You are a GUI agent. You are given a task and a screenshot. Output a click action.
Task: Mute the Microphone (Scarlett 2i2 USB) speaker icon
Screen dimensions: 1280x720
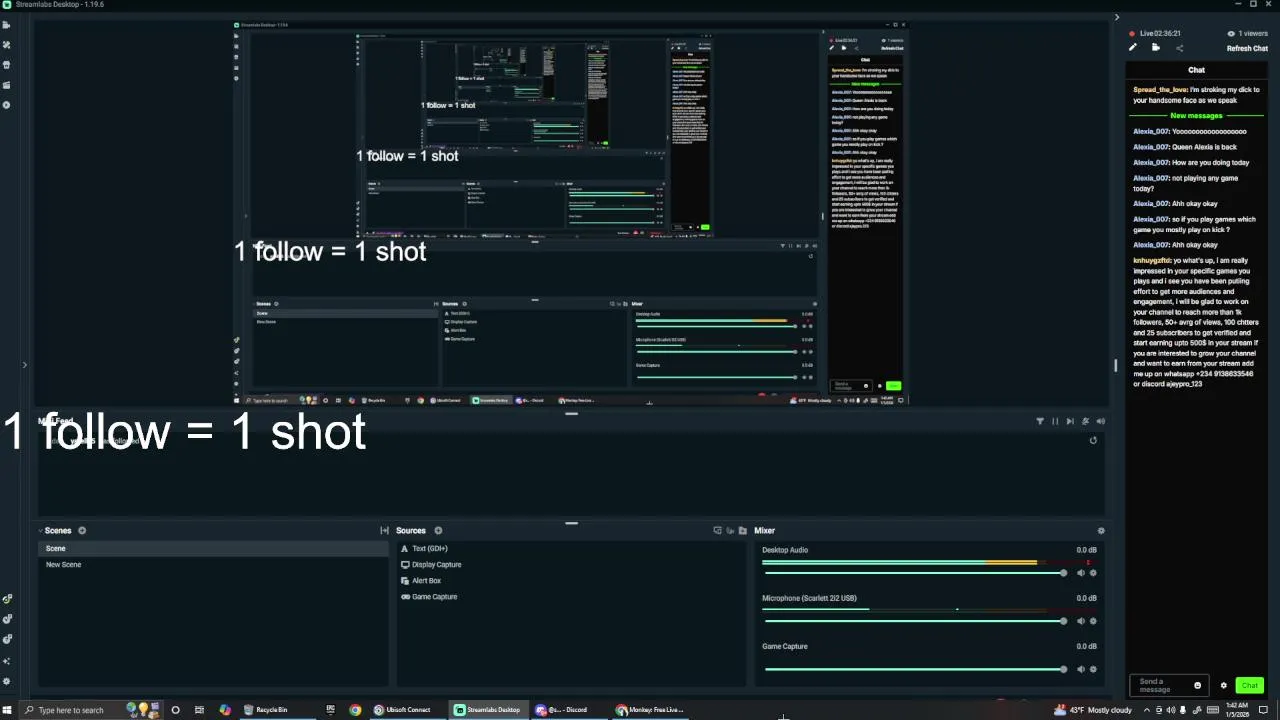coord(1080,621)
